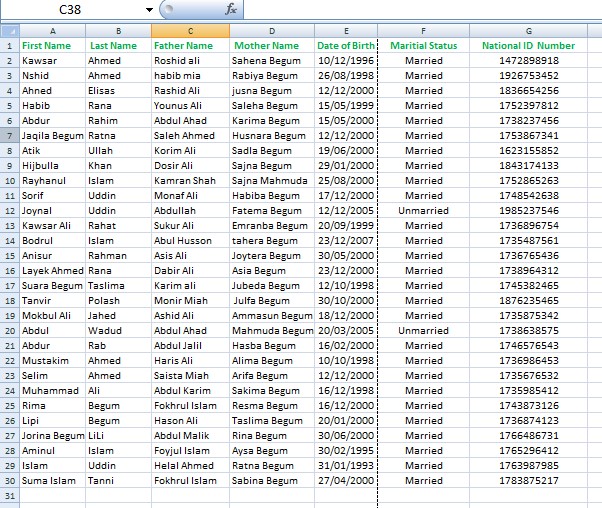The height and width of the screenshot is (508, 602).
Task: Select row 12 header
Action: [9, 211]
